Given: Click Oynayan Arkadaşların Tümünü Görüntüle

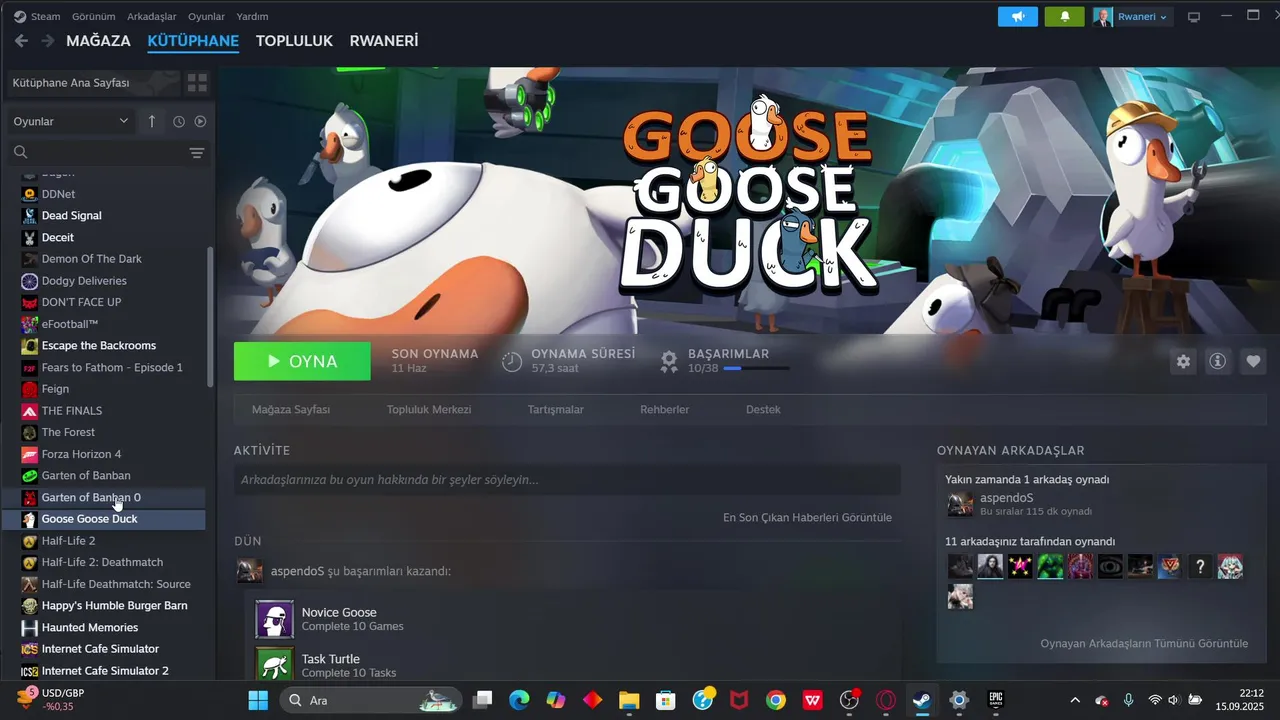Looking at the screenshot, I should [x=1144, y=644].
